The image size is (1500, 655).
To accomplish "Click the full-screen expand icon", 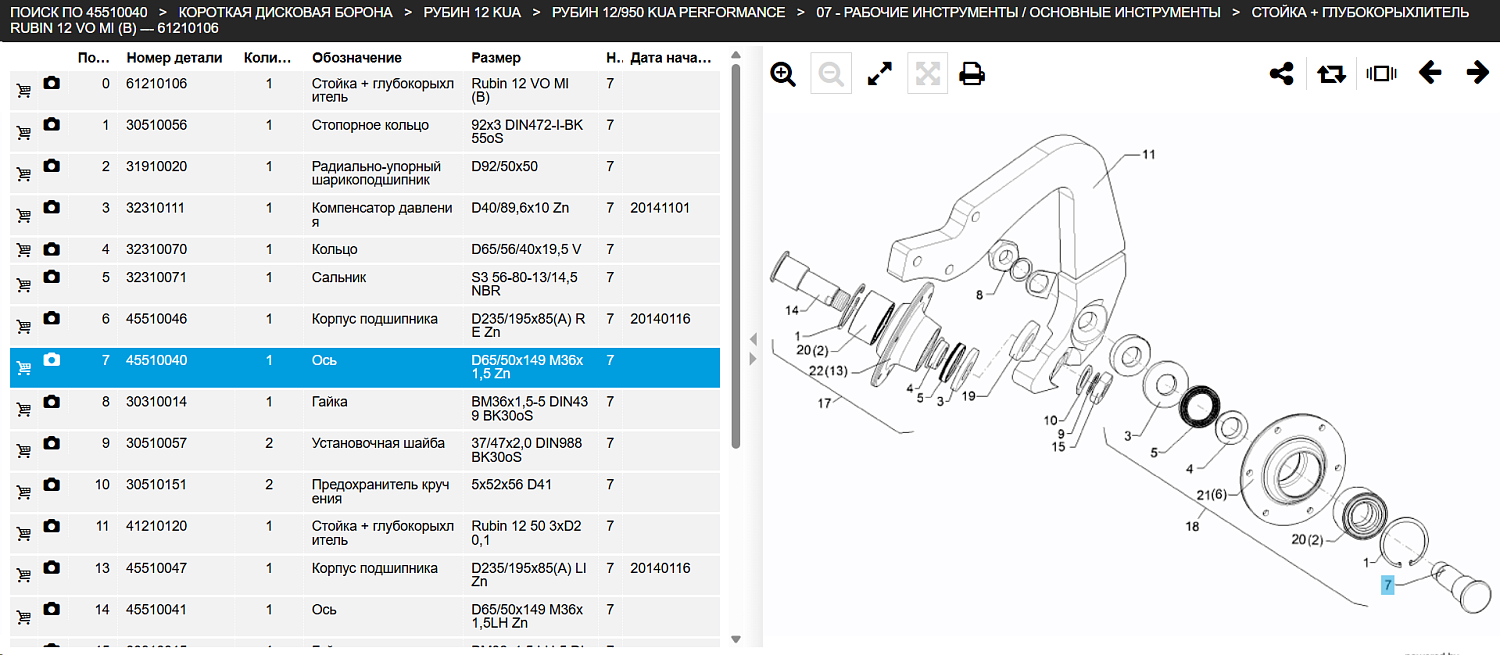I will pyautogui.click(x=927, y=74).
